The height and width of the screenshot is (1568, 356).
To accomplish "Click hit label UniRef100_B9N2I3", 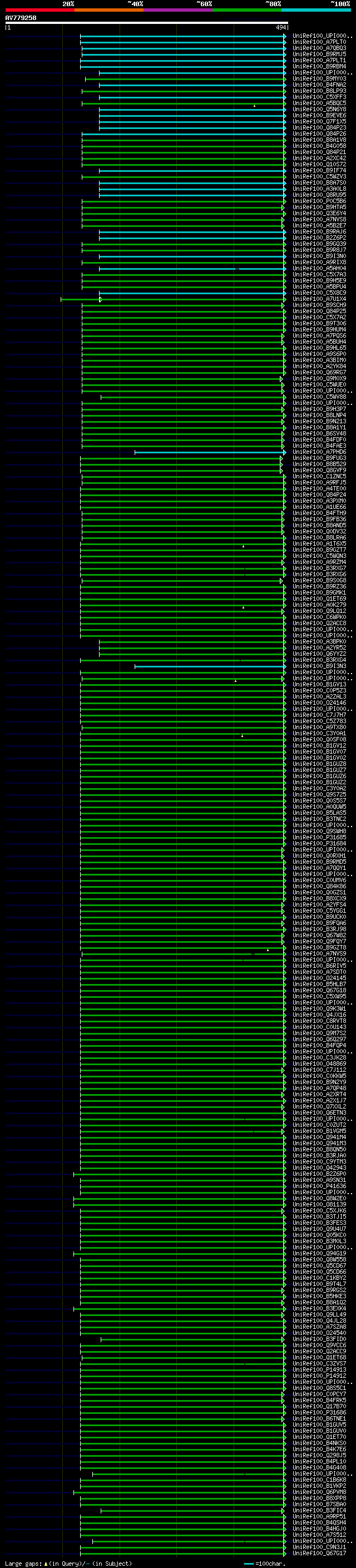I will coord(319,421).
